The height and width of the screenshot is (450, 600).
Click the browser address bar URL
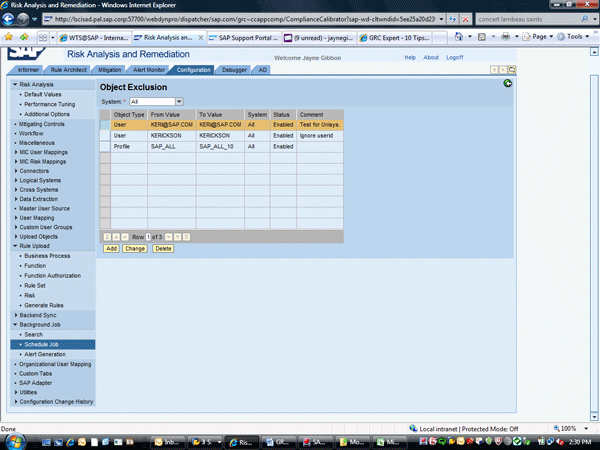click(244, 19)
